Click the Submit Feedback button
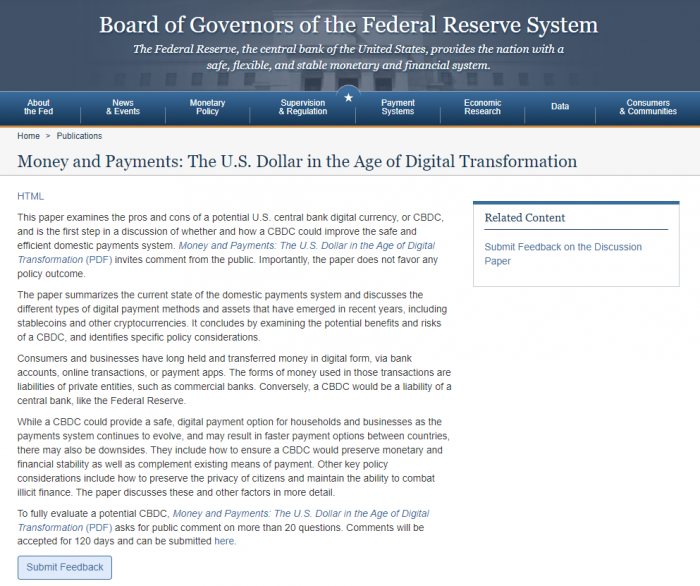 [65, 567]
